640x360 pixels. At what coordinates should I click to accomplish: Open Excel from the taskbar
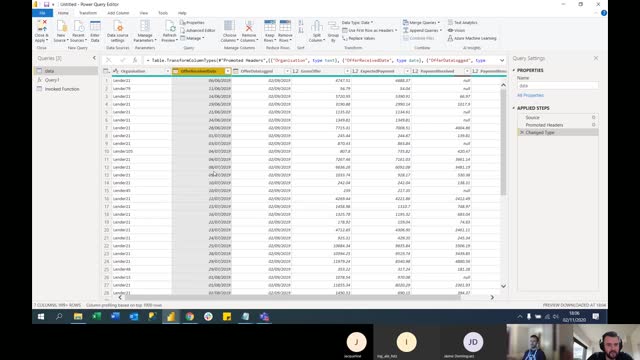(97, 316)
